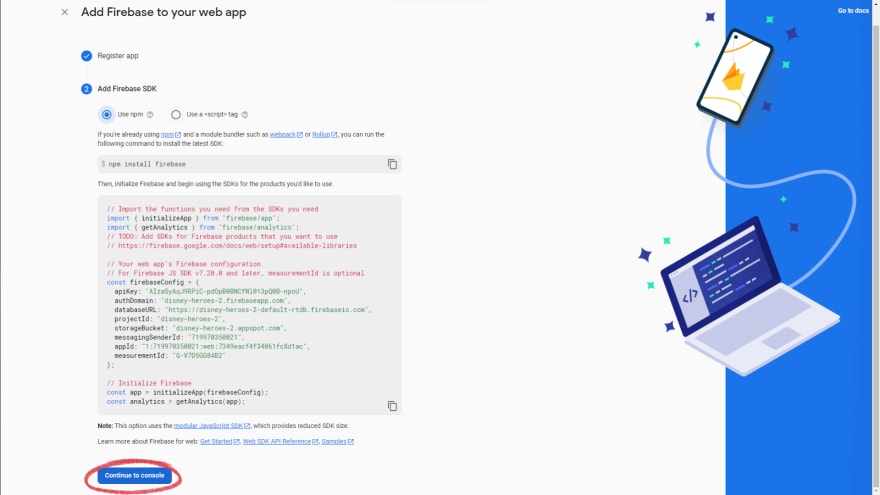Open the Web SDK API Reference link

tap(281, 442)
